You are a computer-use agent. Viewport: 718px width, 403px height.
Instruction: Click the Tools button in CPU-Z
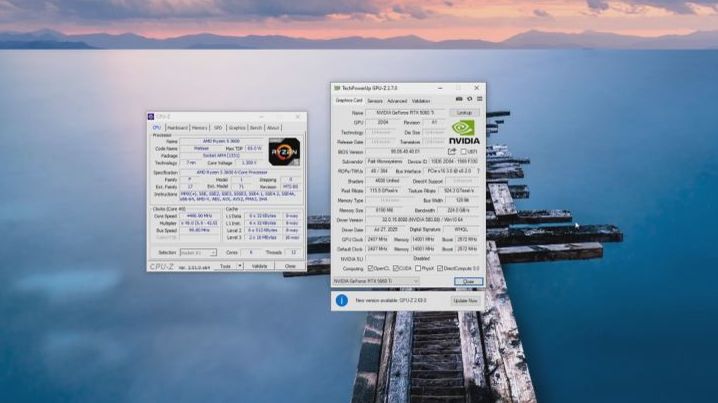tap(225, 266)
